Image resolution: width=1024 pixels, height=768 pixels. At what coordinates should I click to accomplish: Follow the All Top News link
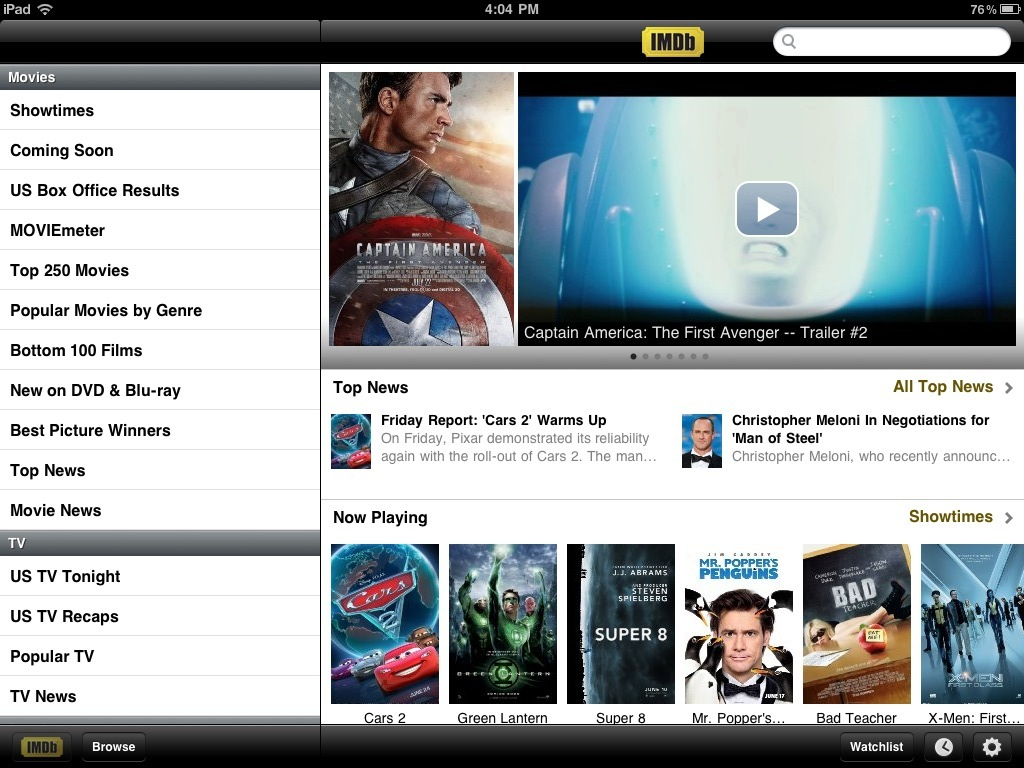point(943,387)
